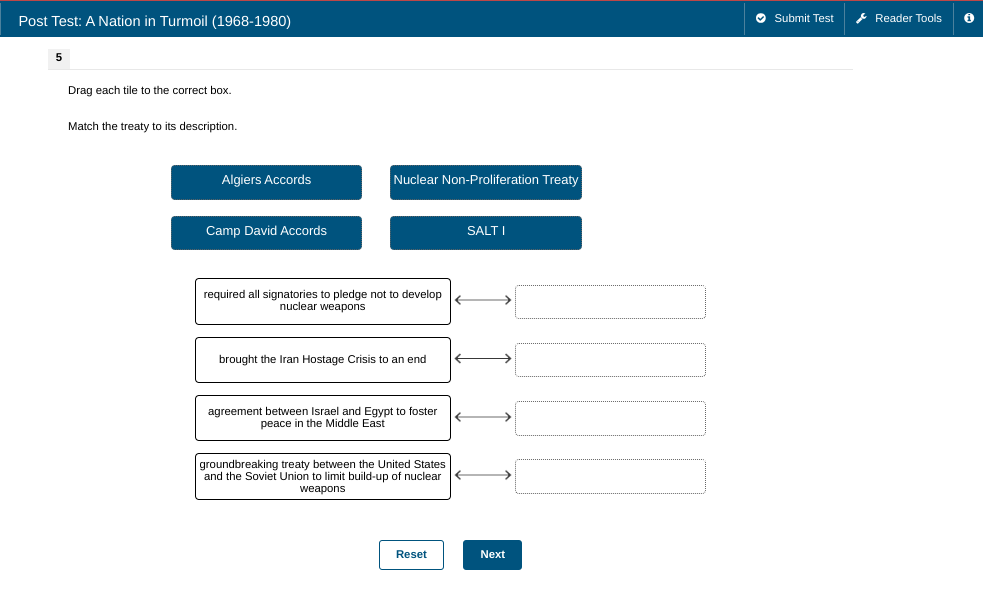The height and width of the screenshot is (603, 983).
Task: Click the double arrow beside groundbreaking treaty description
Action: click(x=483, y=475)
